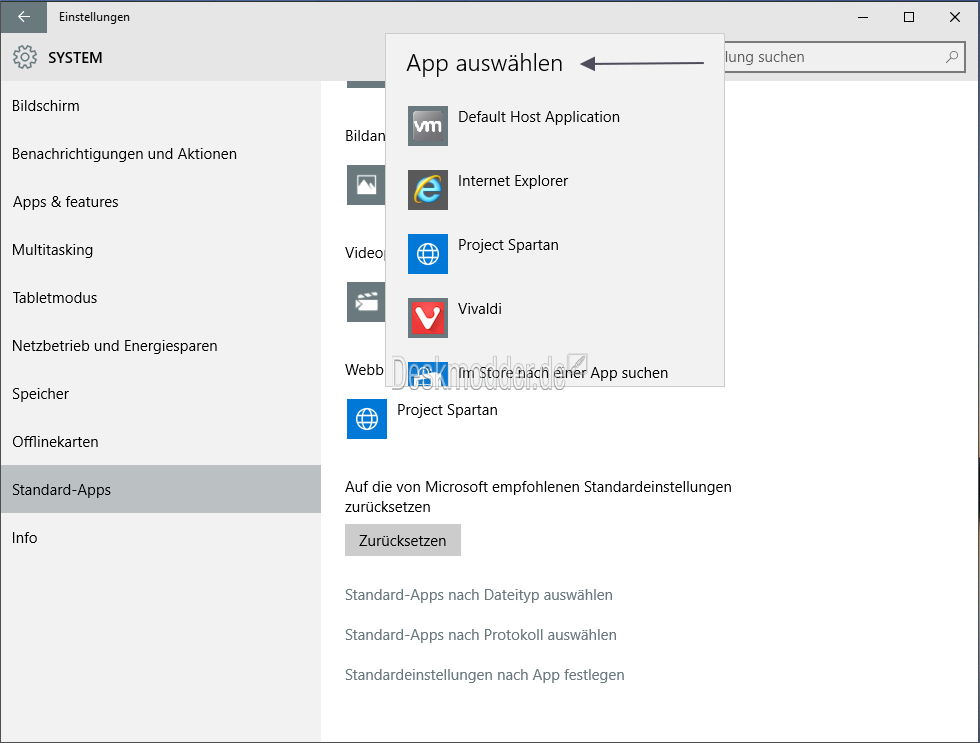Switch to Tabletmodus settings
The image size is (980, 743).
[161, 297]
